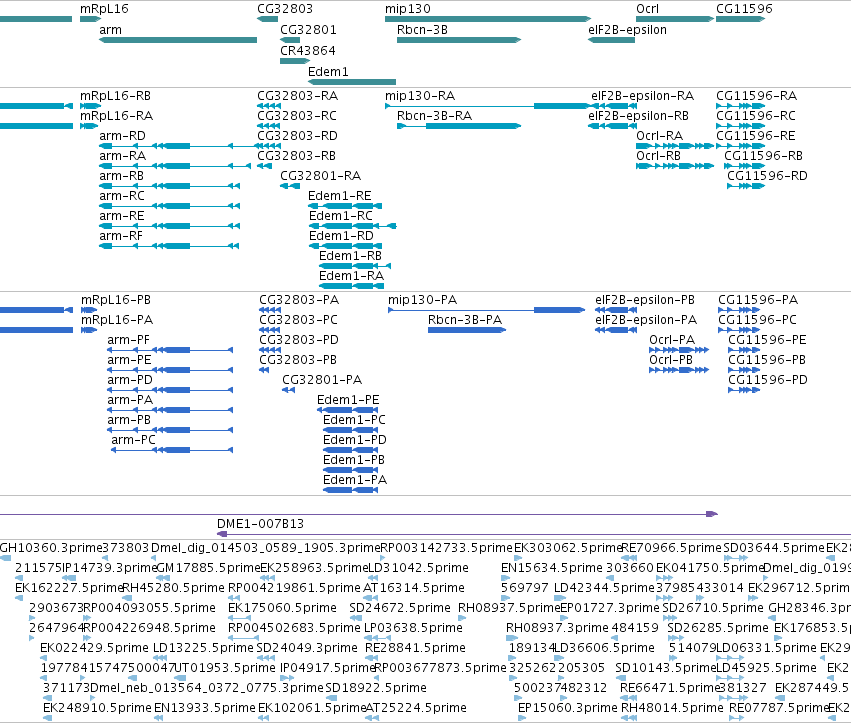Click the arm-PC protein feature
The width and height of the screenshot is (851, 723).
click(172, 450)
